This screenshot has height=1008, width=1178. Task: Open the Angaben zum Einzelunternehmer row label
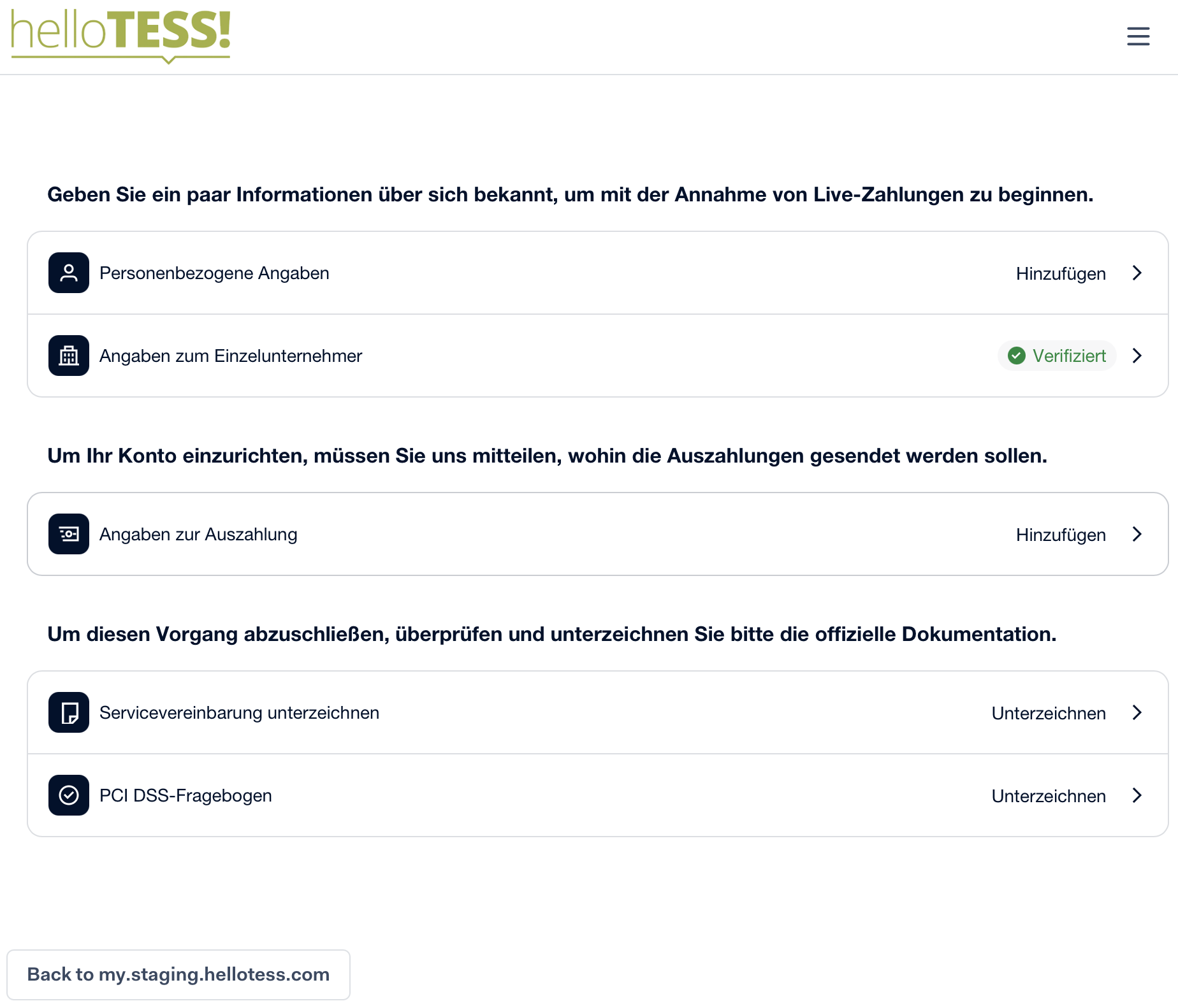coord(231,356)
